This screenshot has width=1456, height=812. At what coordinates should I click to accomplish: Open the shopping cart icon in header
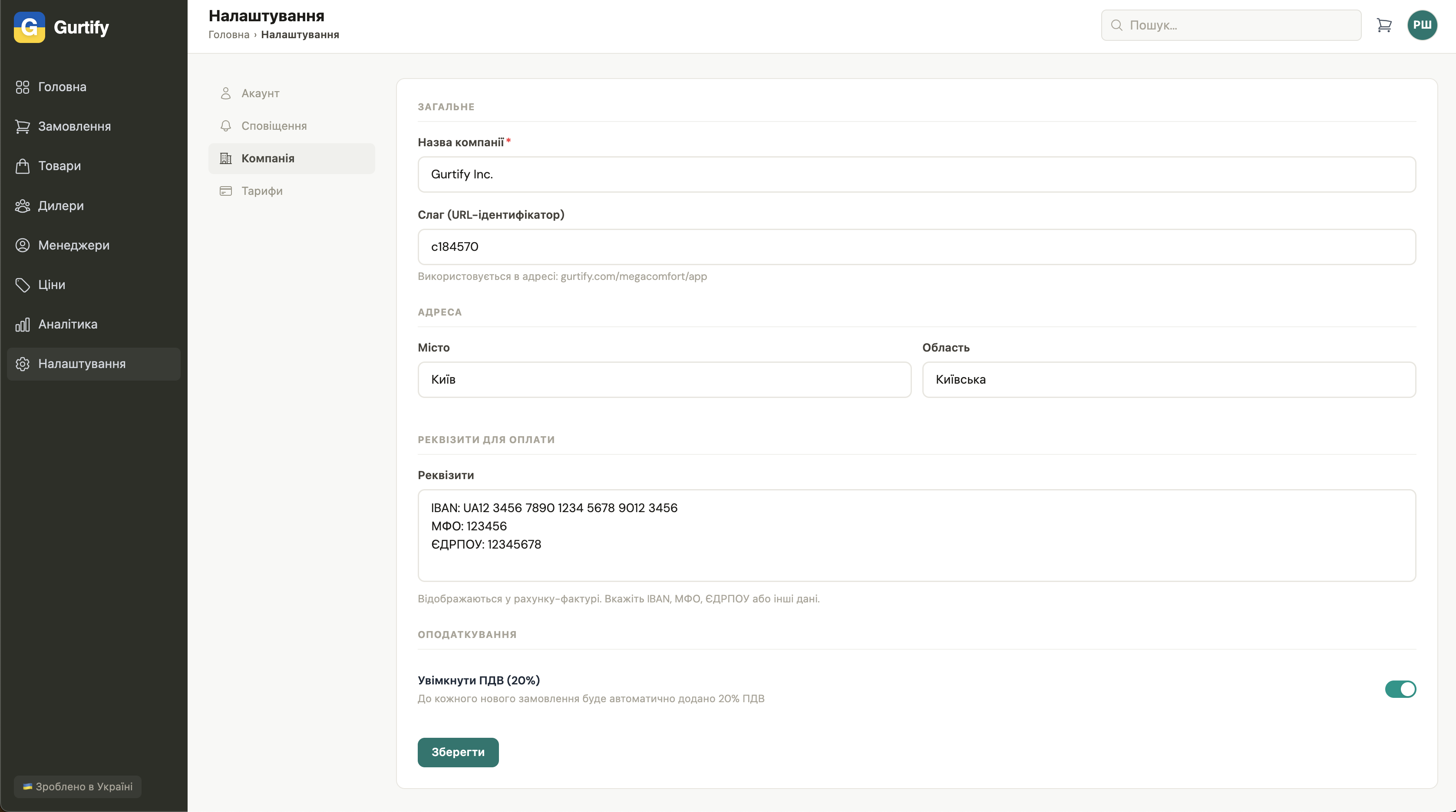pyautogui.click(x=1383, y=26)
